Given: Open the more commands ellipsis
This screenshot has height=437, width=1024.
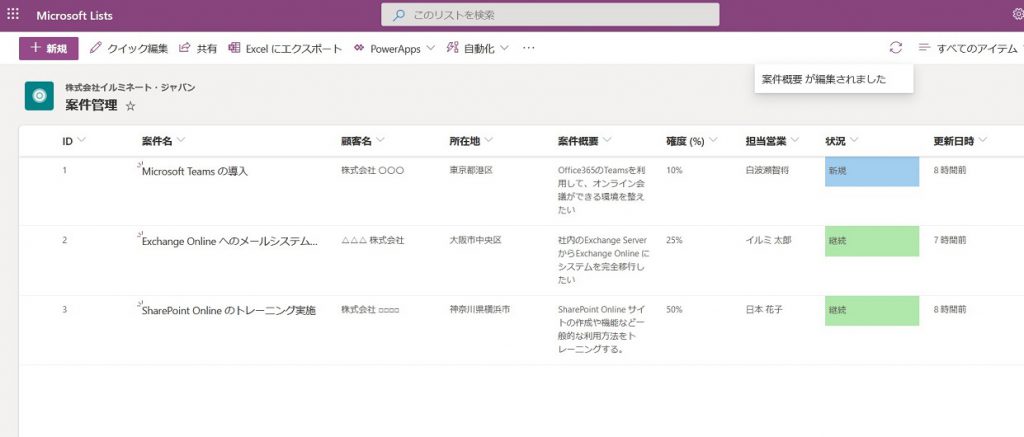Looking at the screenshot, I should point(528,48).
